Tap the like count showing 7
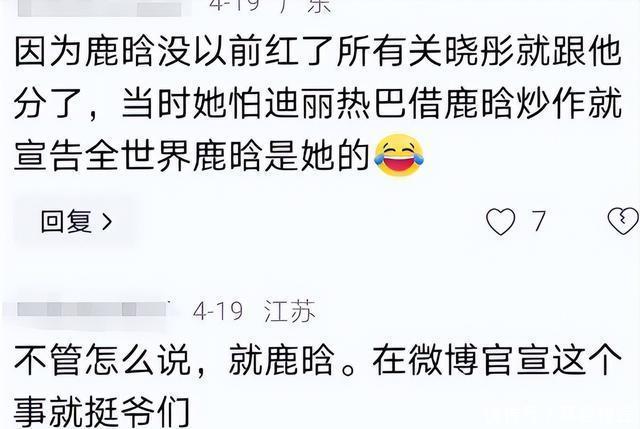 [538, 221]
